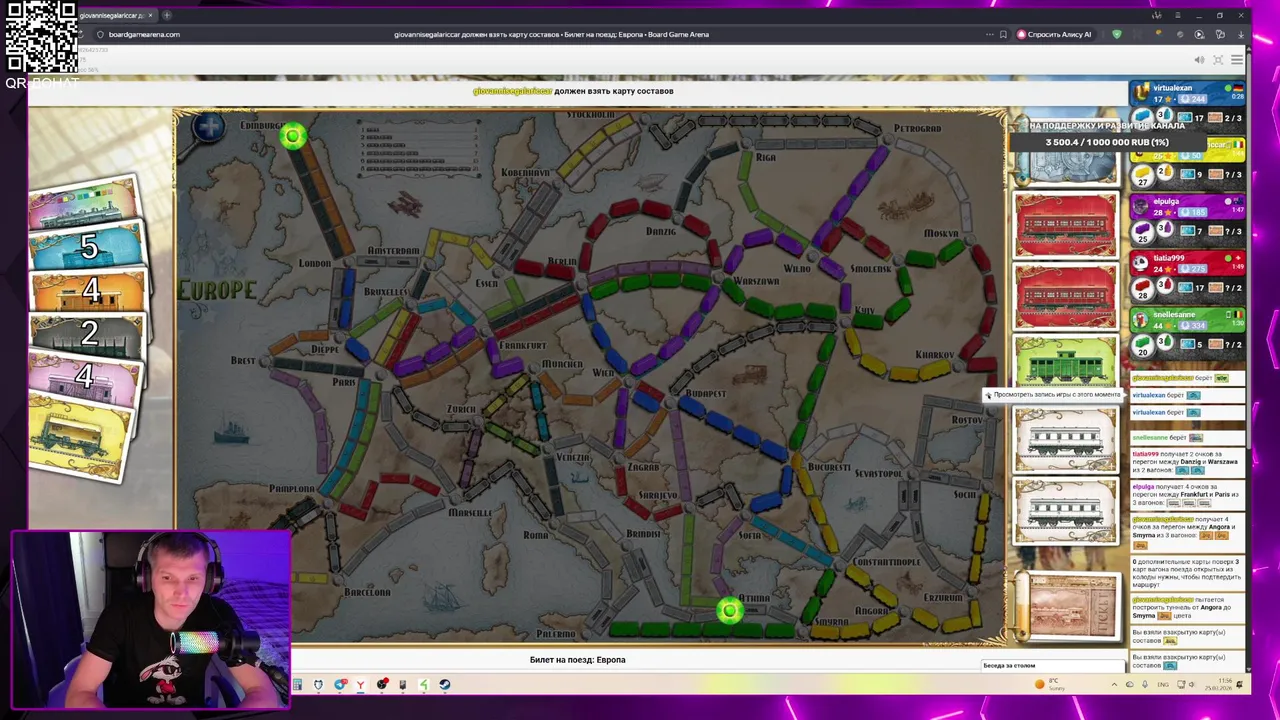Open the Board Game Arena hamburger menu

pos(1237,60)
